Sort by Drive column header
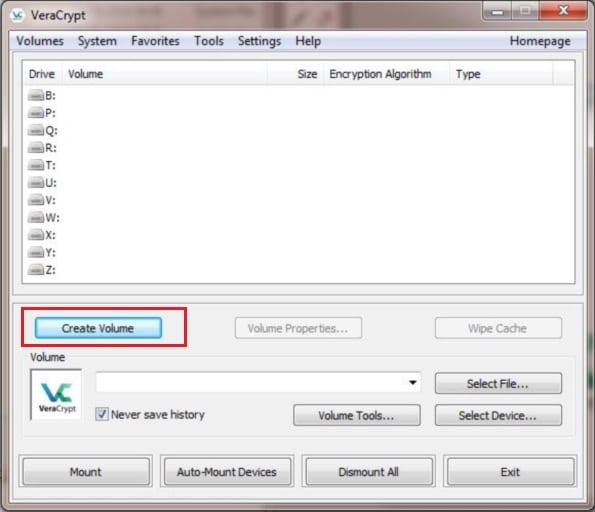Viewport: 595px width, 512px height. [x=42, y=74]
